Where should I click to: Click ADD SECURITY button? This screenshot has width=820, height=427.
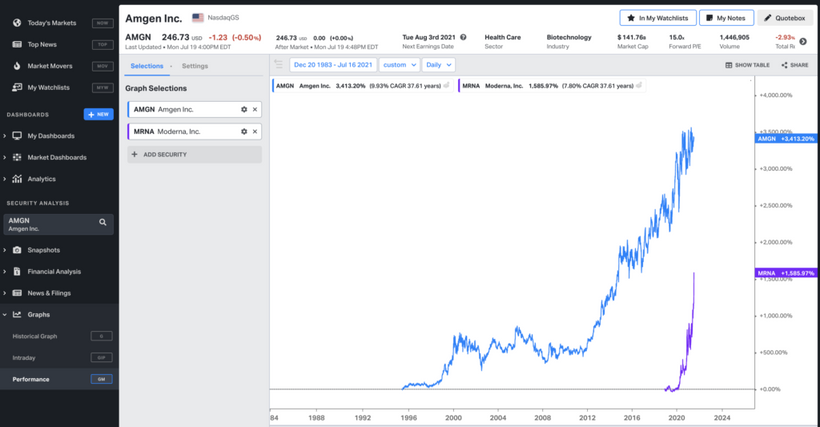pos(195,155)
